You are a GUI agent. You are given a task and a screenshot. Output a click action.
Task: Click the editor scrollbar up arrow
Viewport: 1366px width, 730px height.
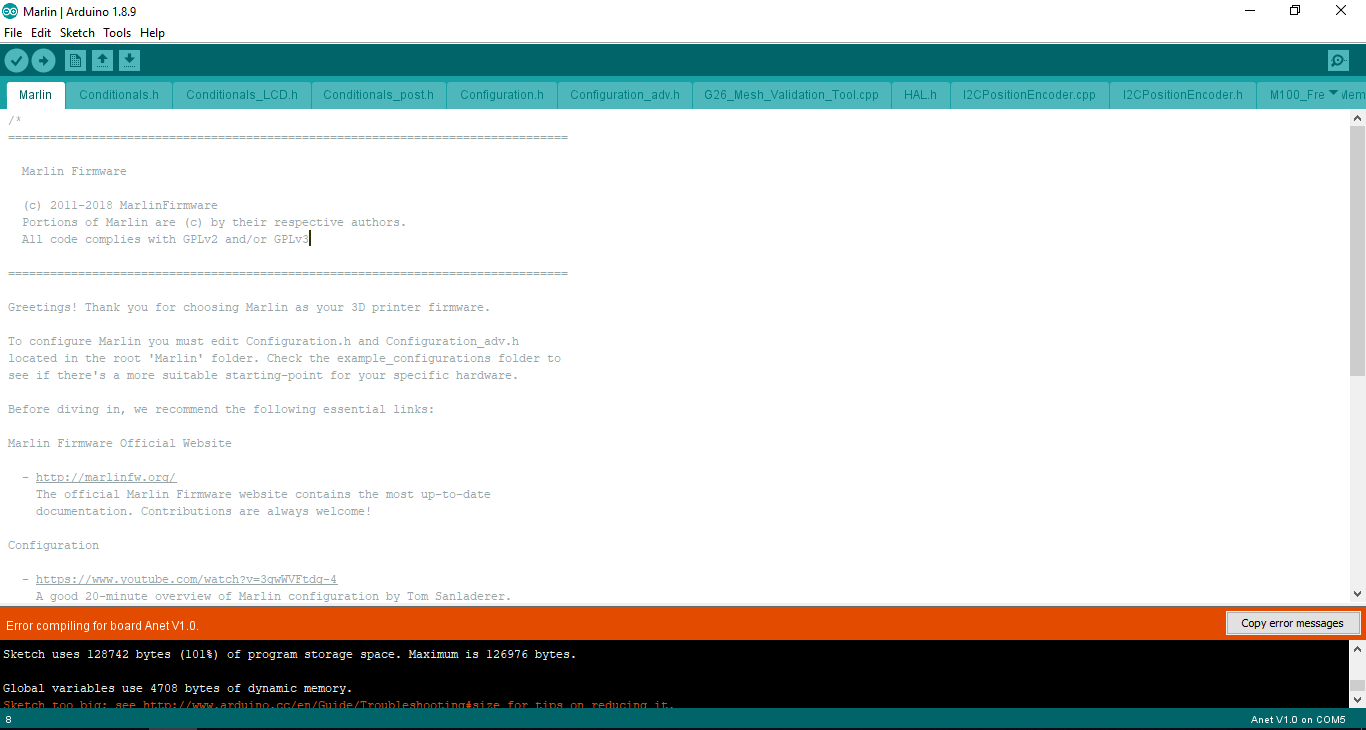1357,118
